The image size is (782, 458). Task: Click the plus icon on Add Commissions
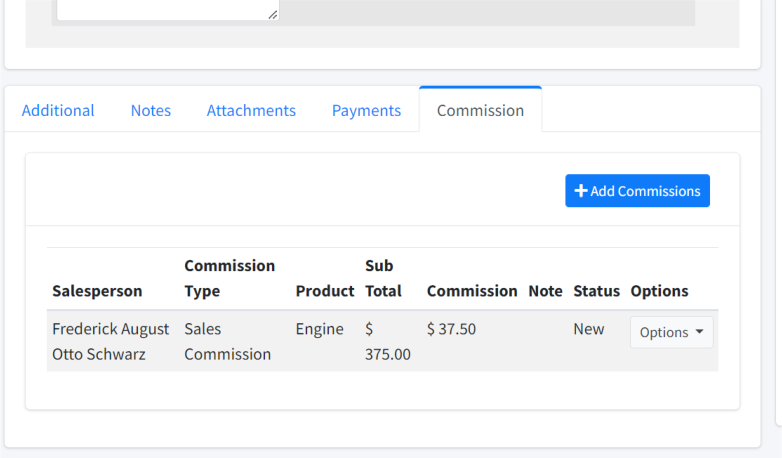coord(581,191)
